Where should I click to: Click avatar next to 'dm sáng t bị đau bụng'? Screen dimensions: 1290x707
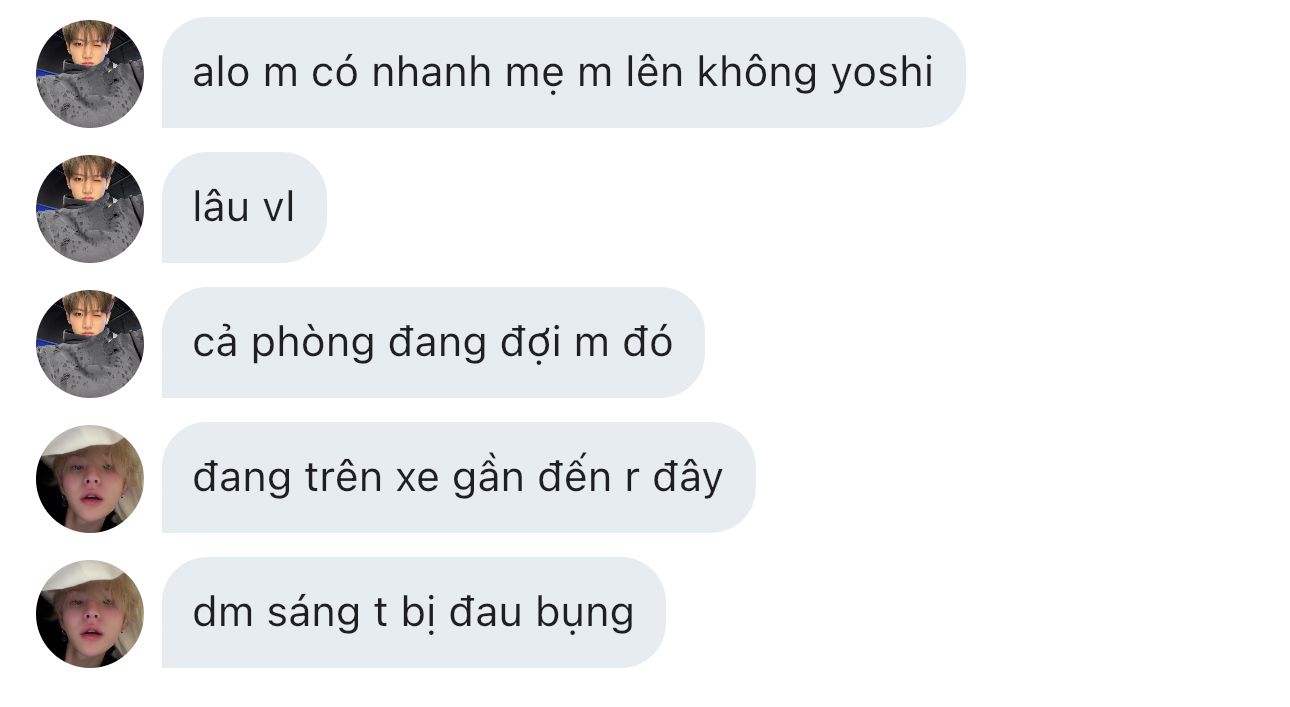90,614
